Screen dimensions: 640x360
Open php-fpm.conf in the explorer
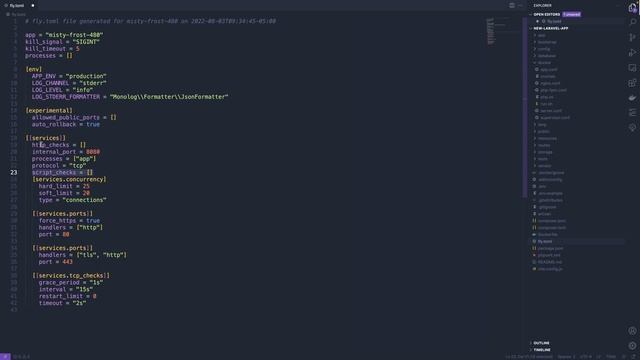pyautogui.click(x=553, y=90)
